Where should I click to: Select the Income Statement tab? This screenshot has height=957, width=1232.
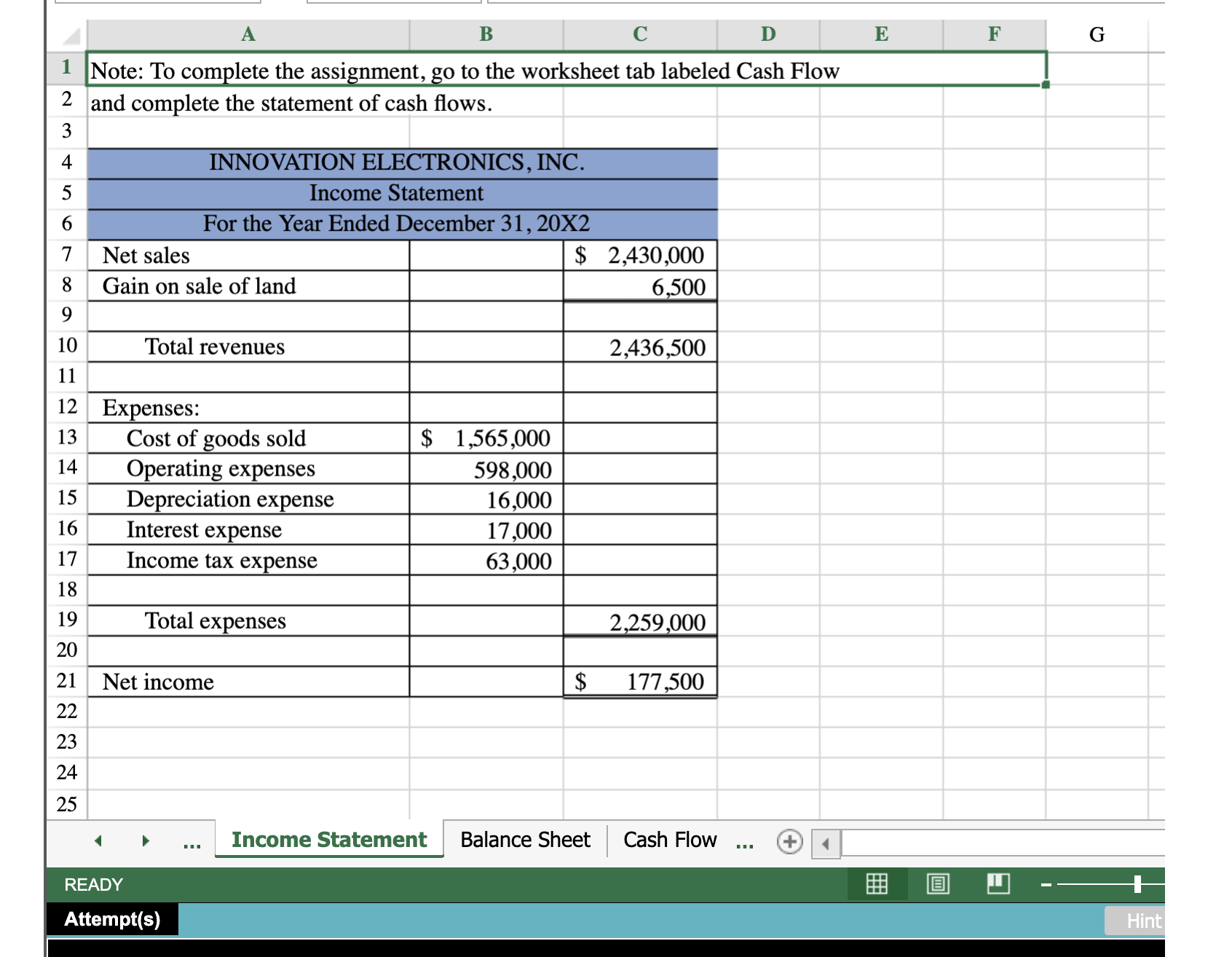tap(328, 839)
